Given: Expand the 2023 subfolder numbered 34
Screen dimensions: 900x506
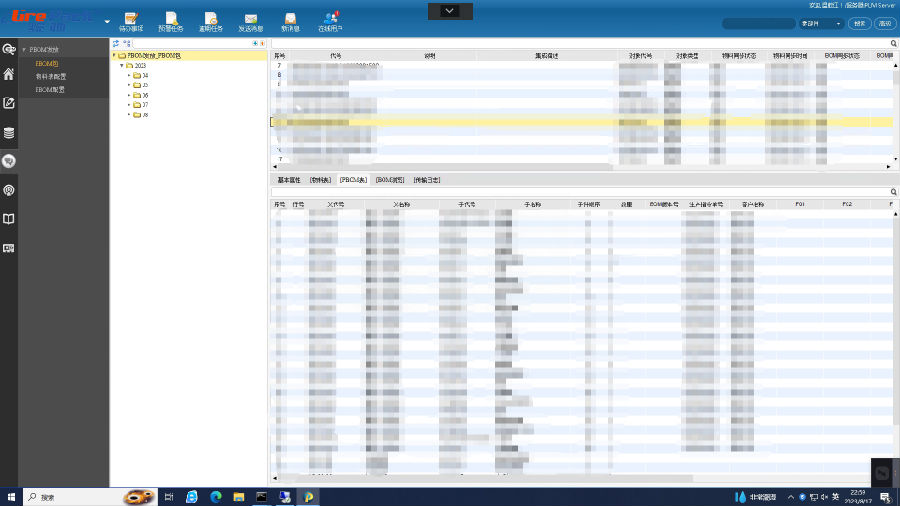Looking at the screenshot, I should click(129, 76).
